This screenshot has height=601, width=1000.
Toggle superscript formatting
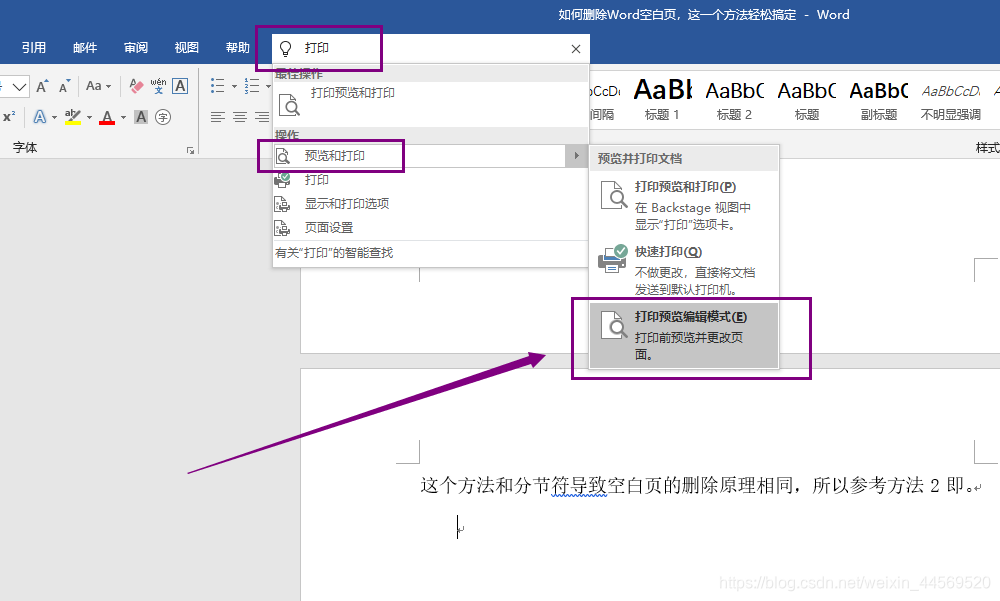pyautogui.click(x=7, y=117)
